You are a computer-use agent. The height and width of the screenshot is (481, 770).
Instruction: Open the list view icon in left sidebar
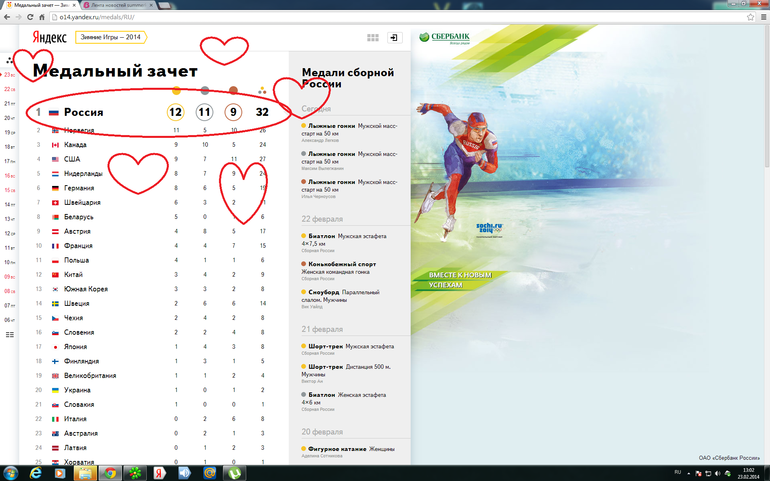(x=9, y=335)
